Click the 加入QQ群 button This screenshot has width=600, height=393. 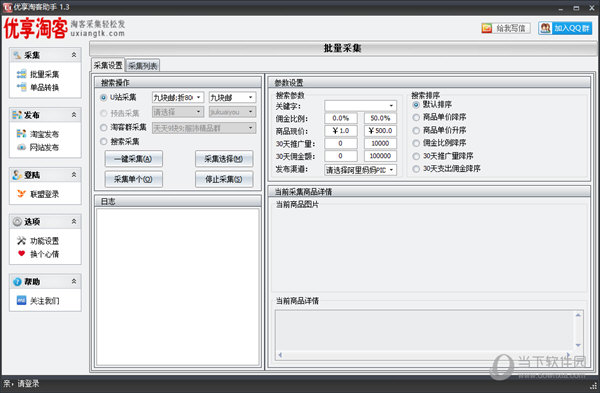(x=565, y=28)
